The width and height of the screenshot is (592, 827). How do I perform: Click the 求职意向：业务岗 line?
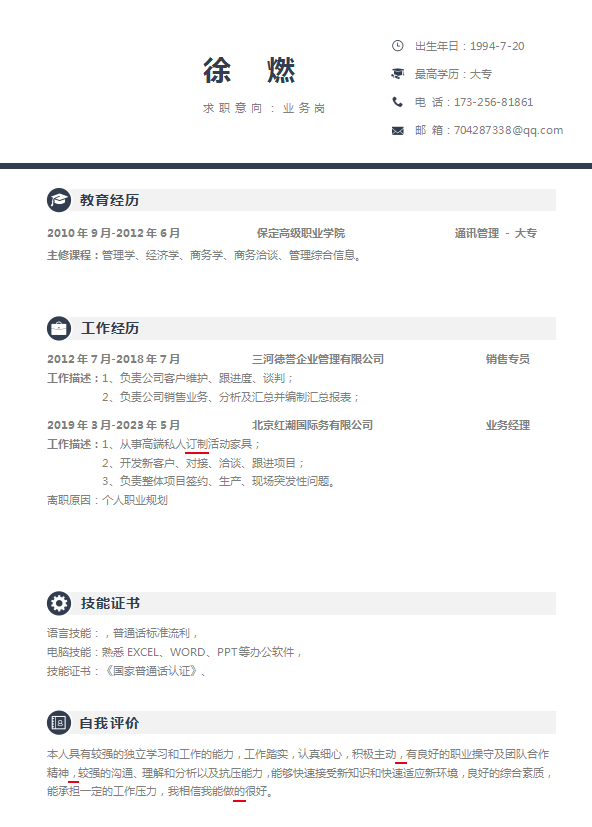pyautogui.click(x=264, y=108)
